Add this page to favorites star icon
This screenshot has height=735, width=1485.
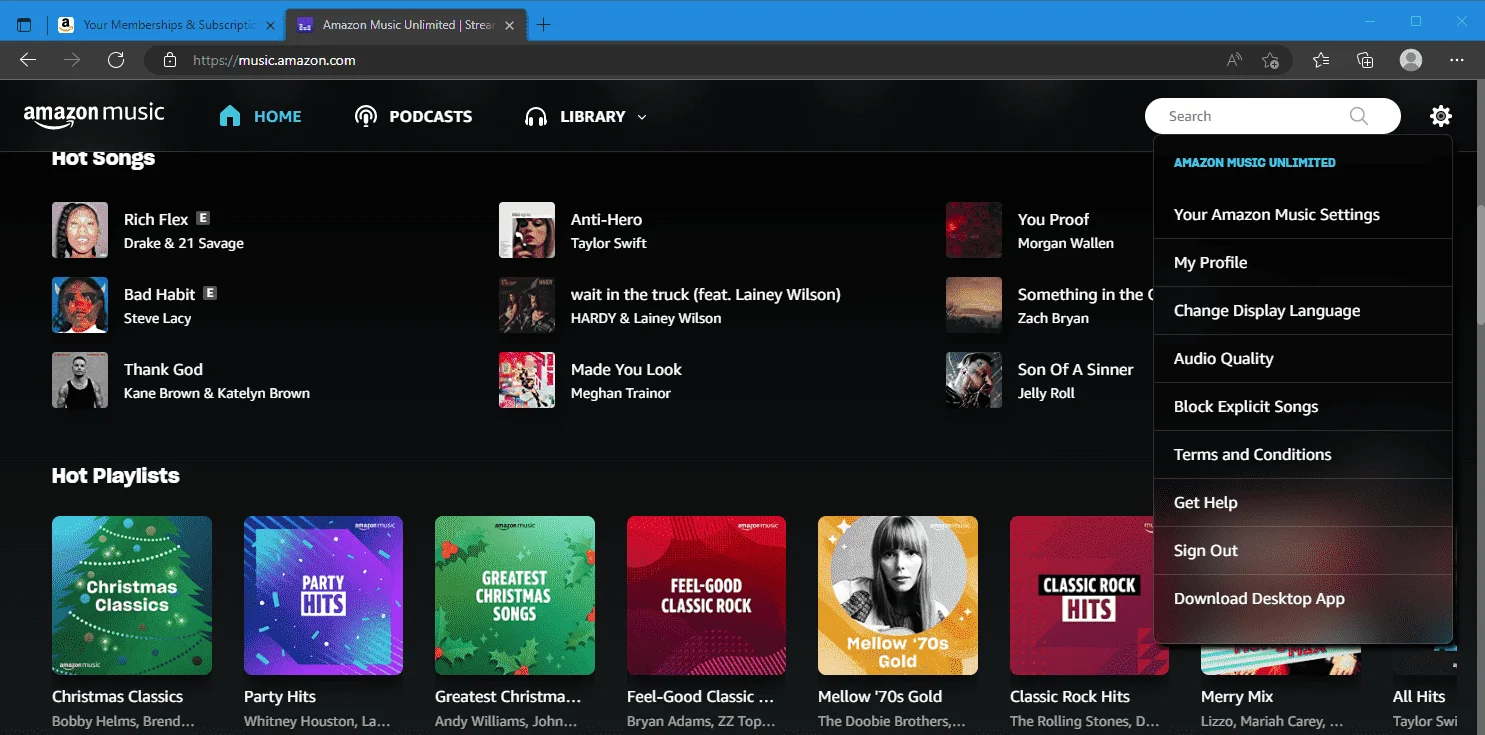[1270, 60]
